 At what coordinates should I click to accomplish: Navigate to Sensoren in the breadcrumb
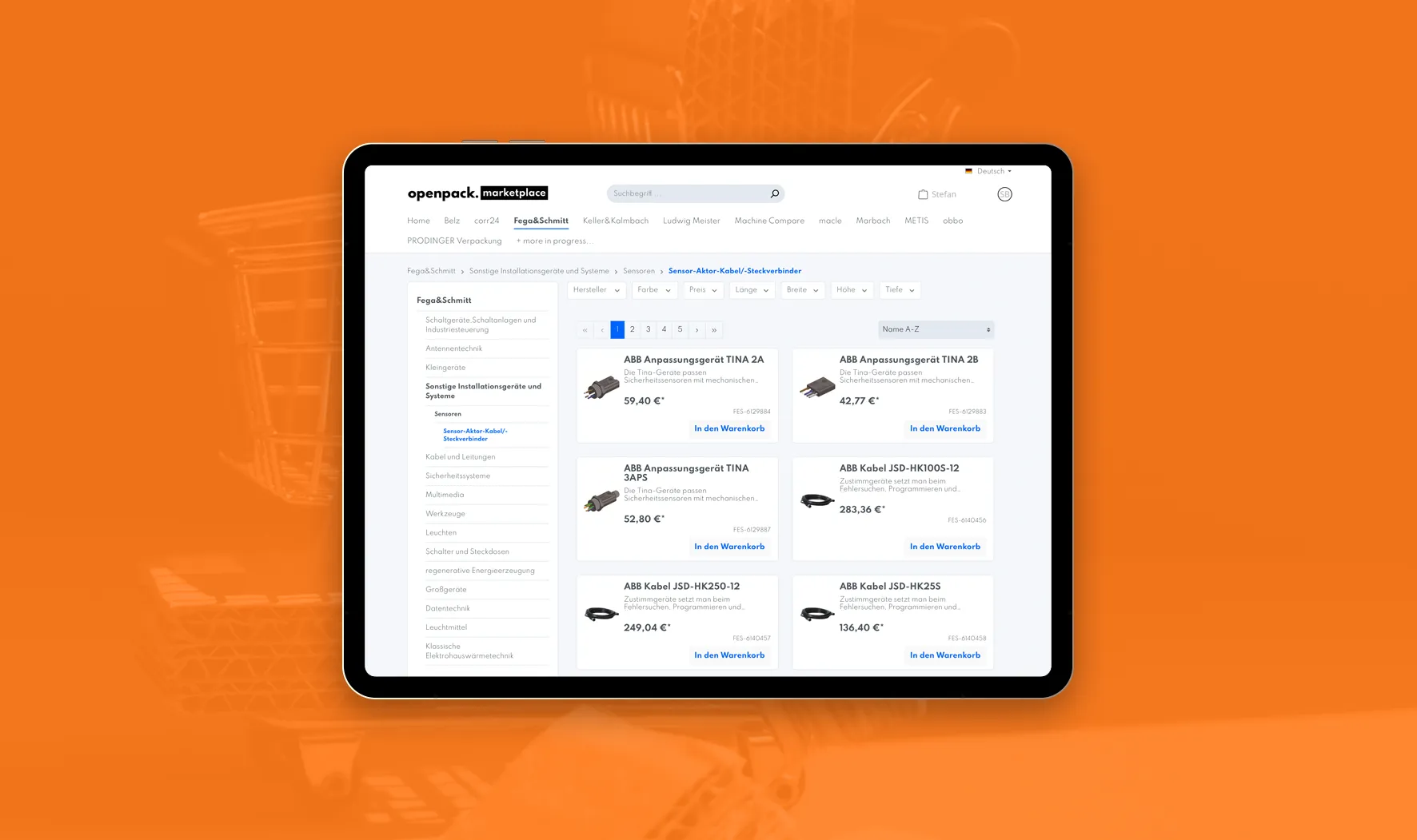point(638,271)
